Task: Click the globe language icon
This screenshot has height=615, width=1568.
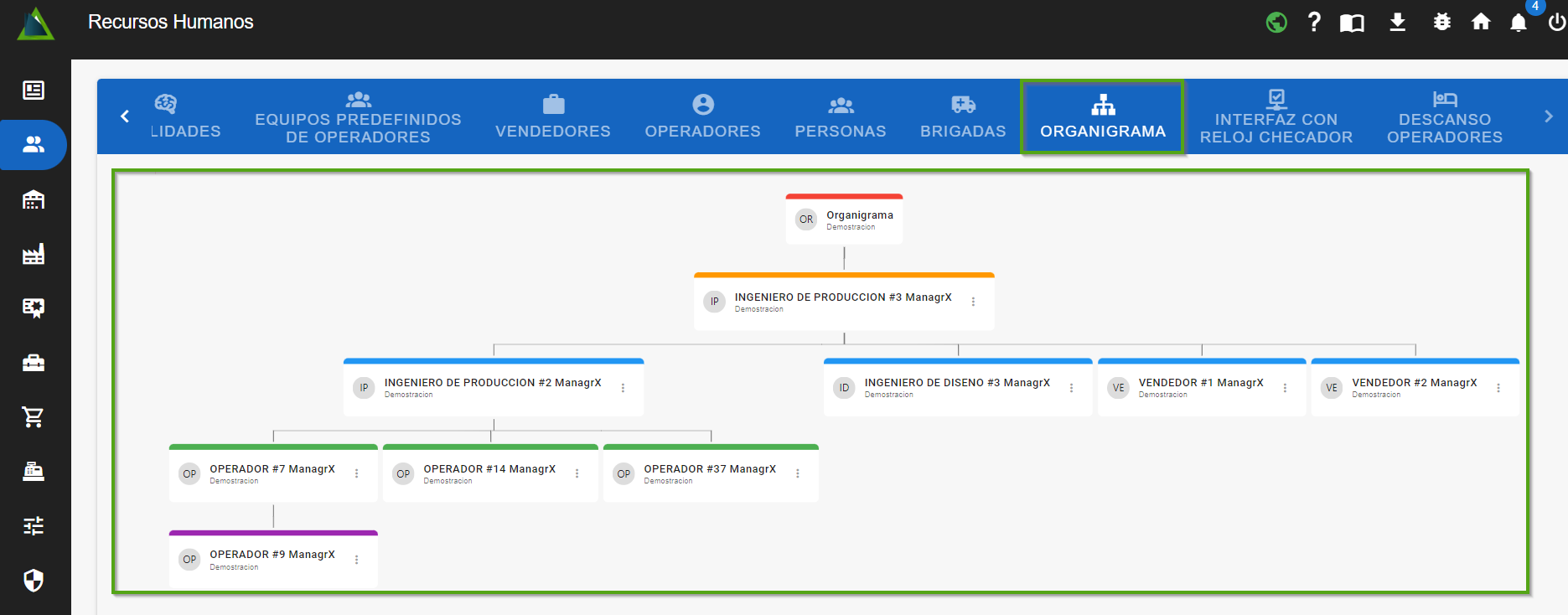Action: tap(1276, 23)
